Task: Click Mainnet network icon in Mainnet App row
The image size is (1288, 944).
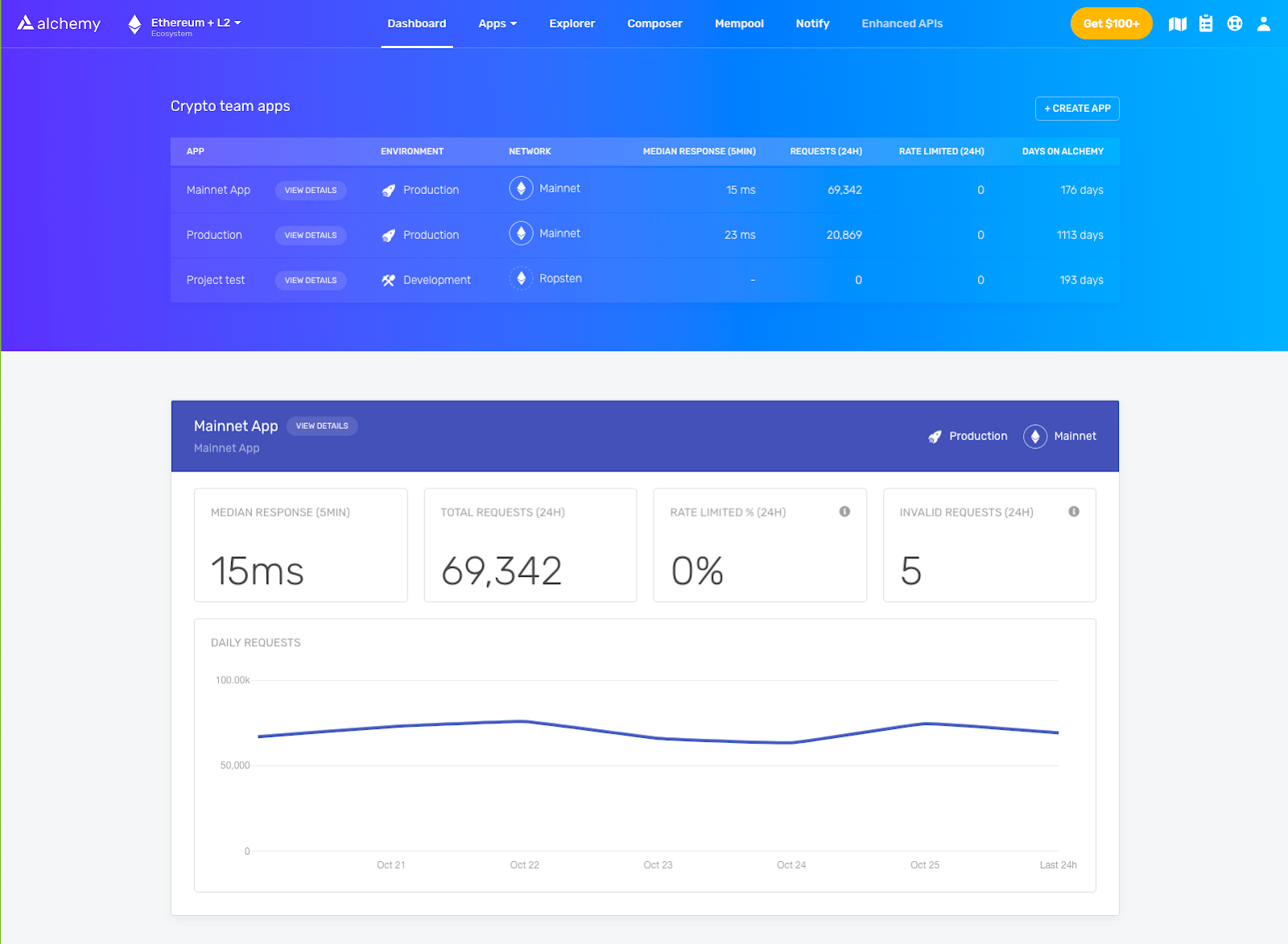Action: (521, 188)
